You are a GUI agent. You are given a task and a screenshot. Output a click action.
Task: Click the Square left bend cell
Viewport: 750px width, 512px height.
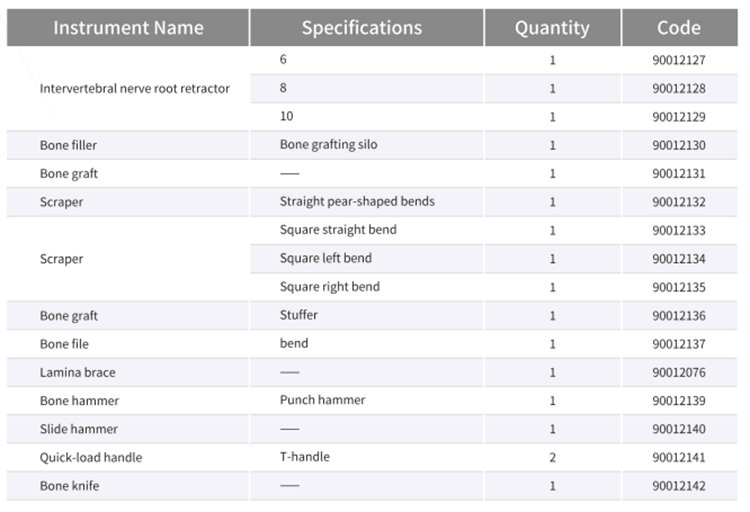(x=325, y=258)
